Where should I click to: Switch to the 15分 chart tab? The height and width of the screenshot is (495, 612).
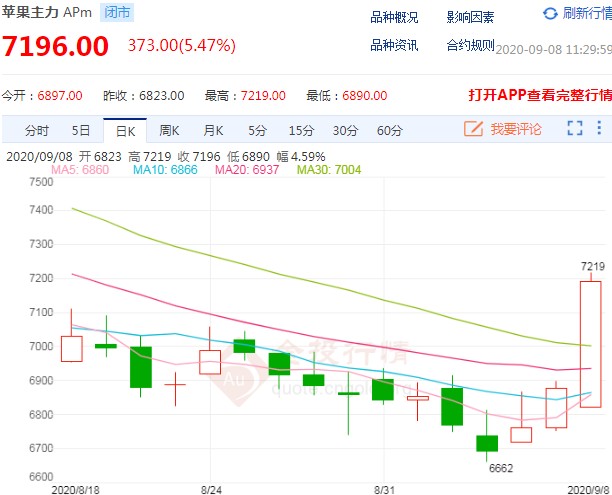(x=301, y=130)
